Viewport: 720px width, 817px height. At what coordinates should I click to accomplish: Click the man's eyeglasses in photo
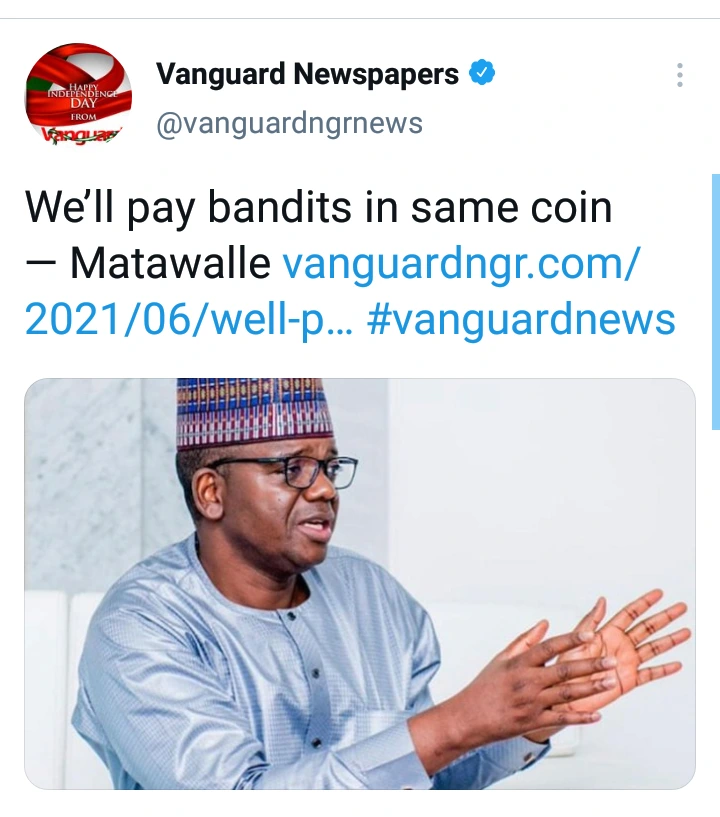[288, 471]
